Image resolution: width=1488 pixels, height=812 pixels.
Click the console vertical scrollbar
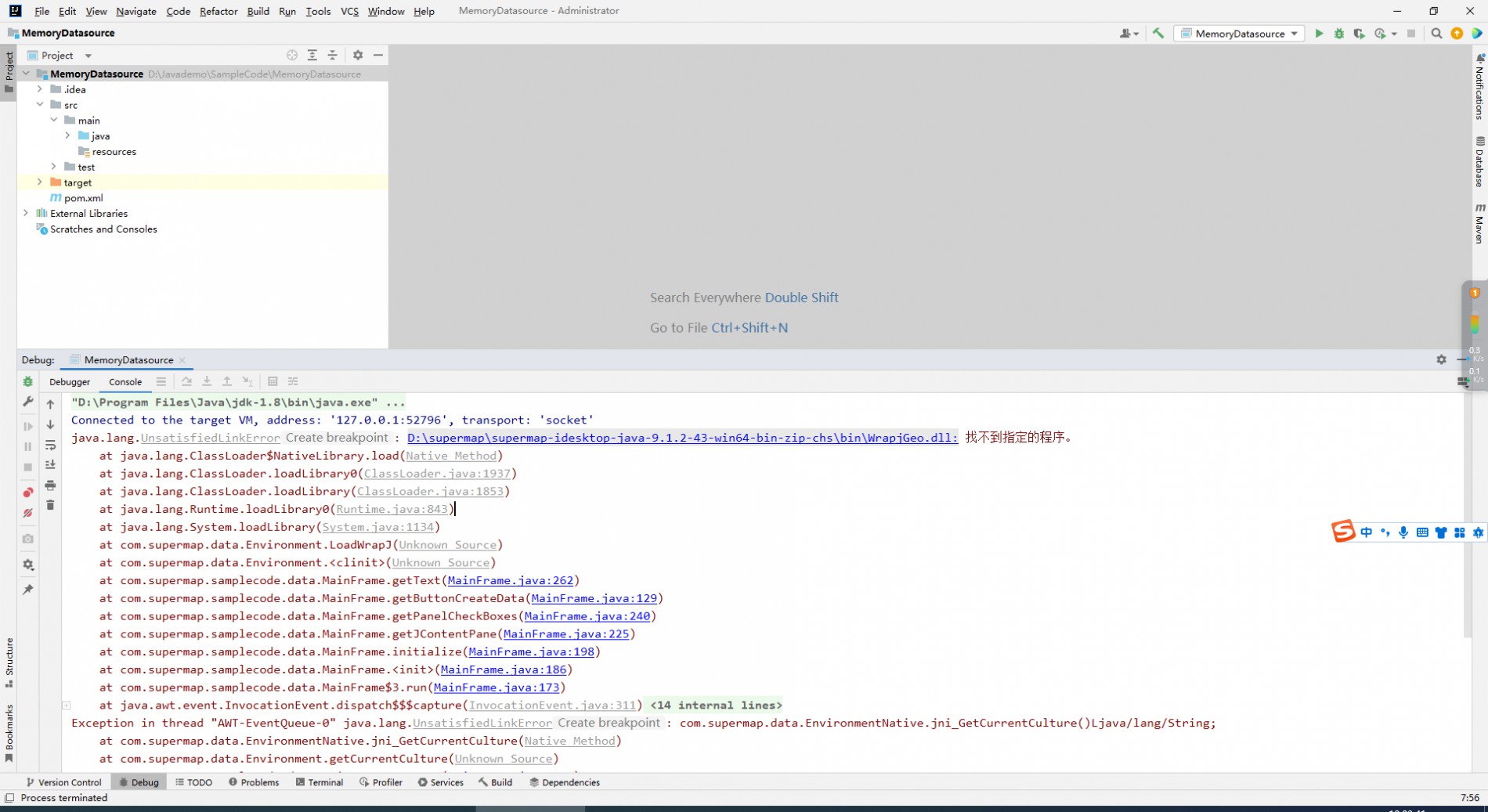point(1468,517)
